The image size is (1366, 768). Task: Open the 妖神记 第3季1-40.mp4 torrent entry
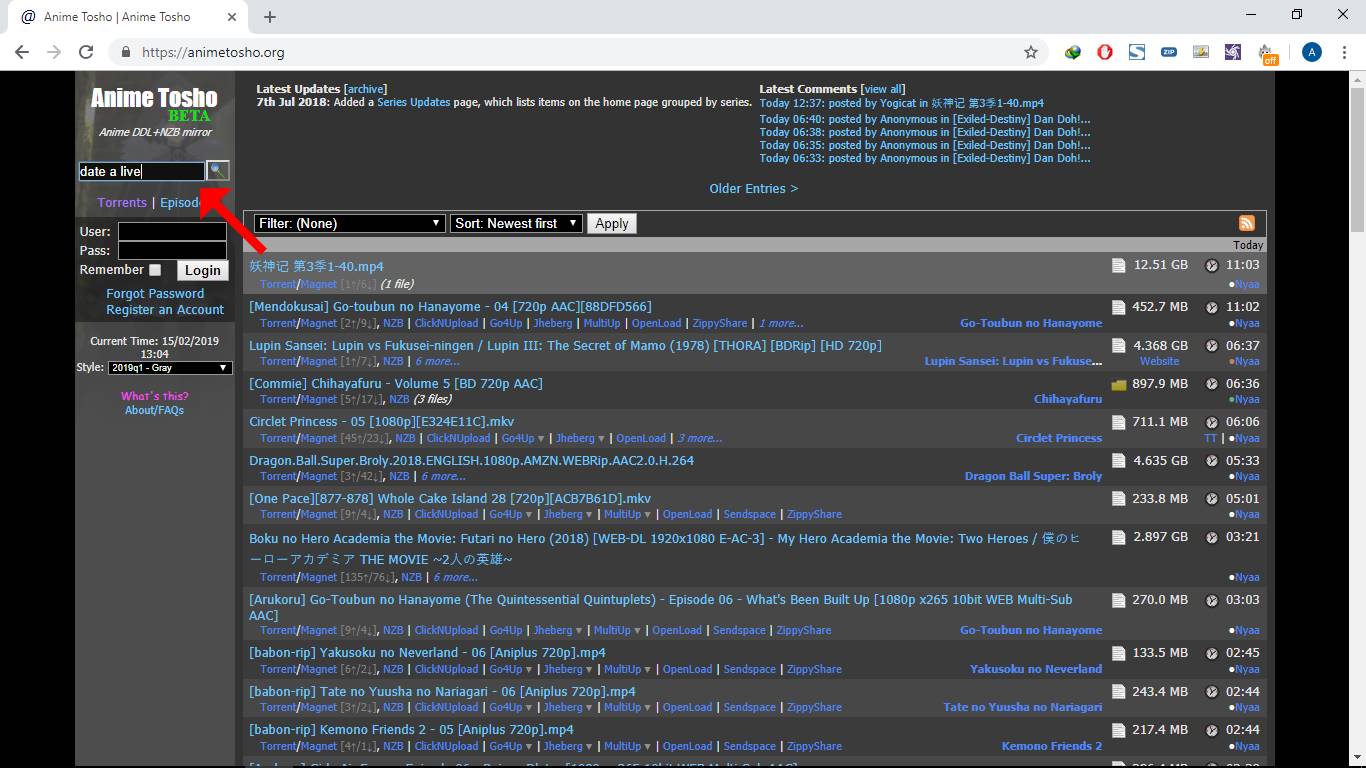coord(316,266)
